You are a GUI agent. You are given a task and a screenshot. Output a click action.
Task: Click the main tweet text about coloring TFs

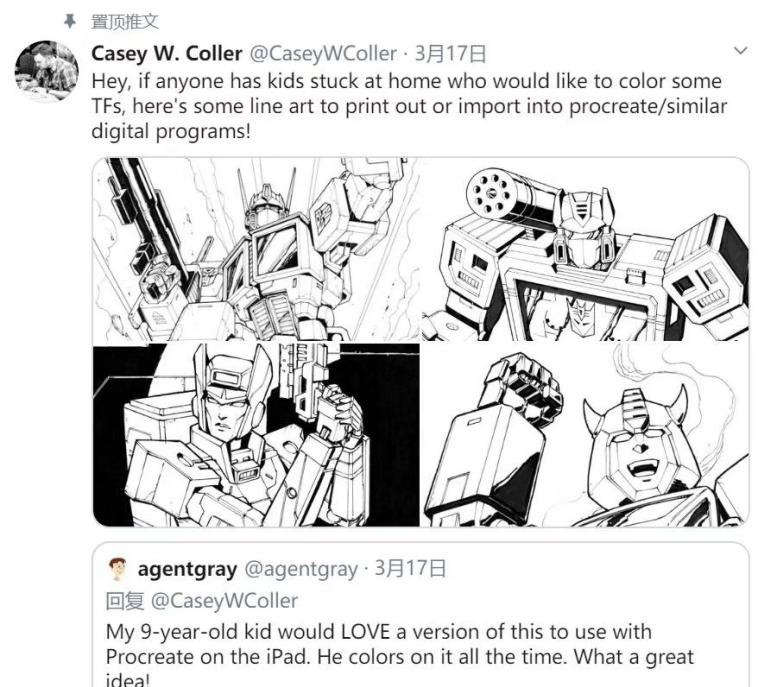(x=408, y=106)
